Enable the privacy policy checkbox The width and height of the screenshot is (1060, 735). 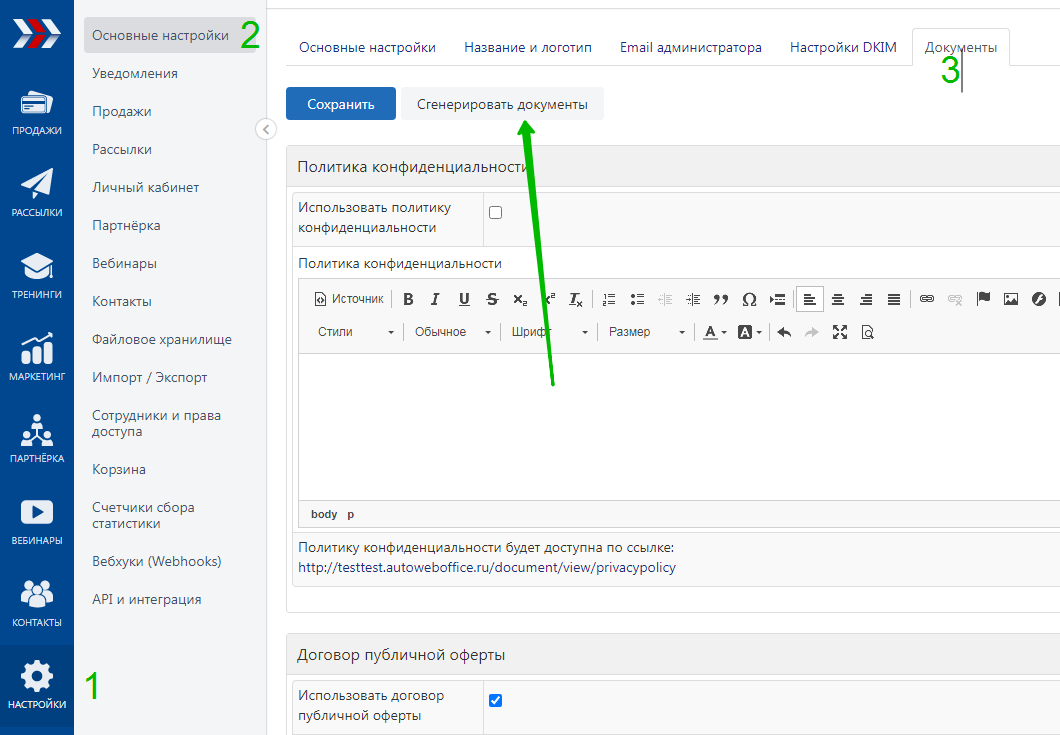[x=495, y=212]
